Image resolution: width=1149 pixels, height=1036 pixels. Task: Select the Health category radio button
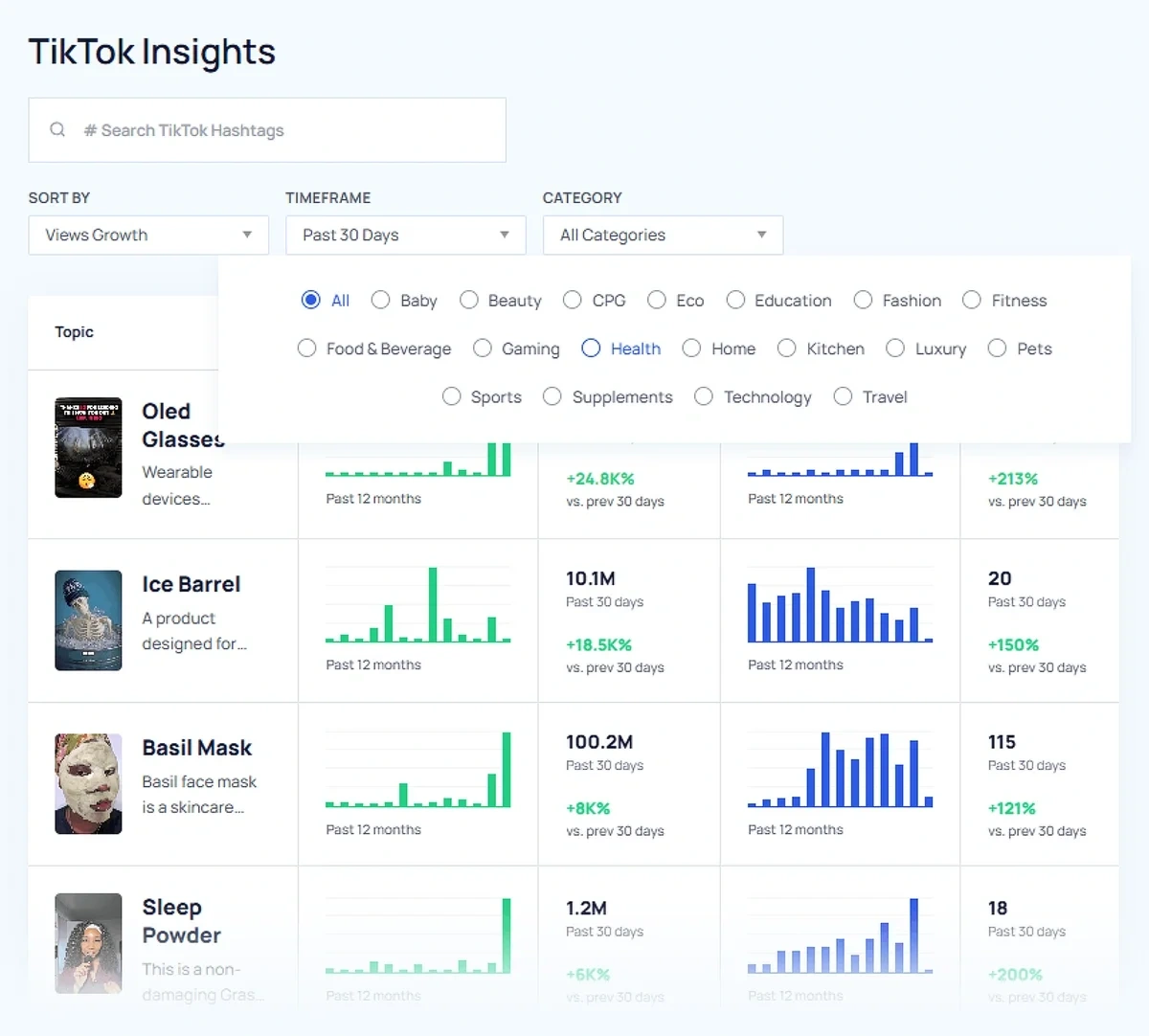(591, 349)
